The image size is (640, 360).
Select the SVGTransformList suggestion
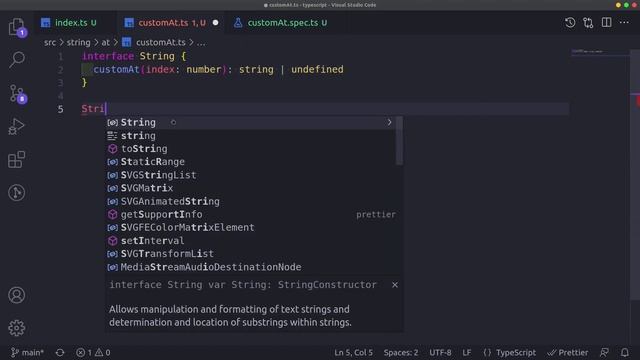pyautogui.click(x=250, y=253)
